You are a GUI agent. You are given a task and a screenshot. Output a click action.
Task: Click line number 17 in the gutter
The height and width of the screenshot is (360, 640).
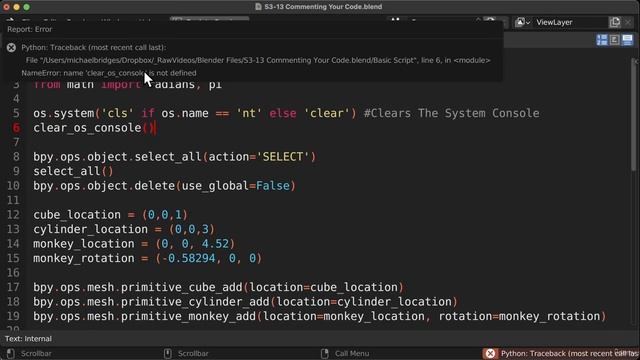13,287
